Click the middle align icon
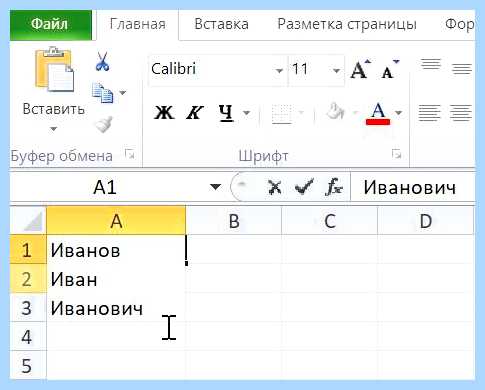The height and width of the screenshot is (390, 485). pyautogui.click(x=462, y=69)
